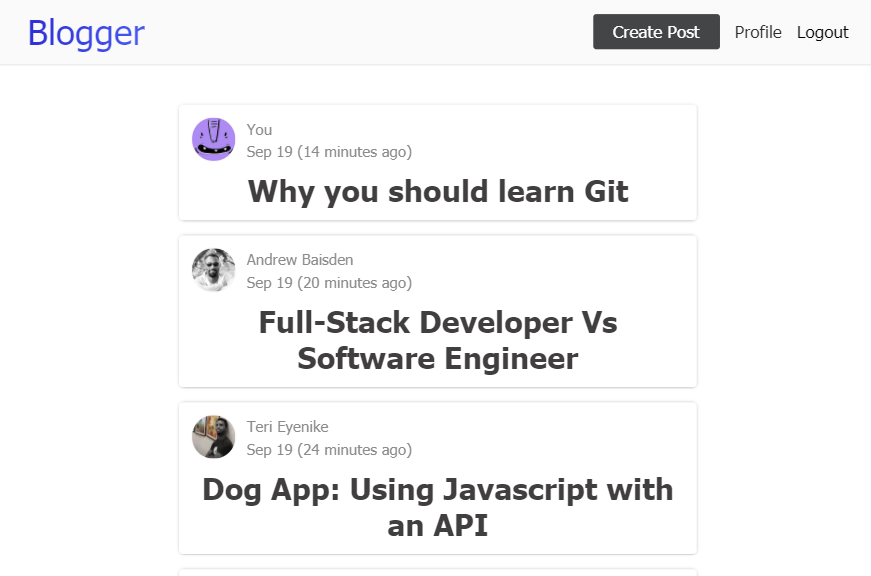Screen dimensions: 871x576
Task: Select the Git post card area
Action: (437, 162)
